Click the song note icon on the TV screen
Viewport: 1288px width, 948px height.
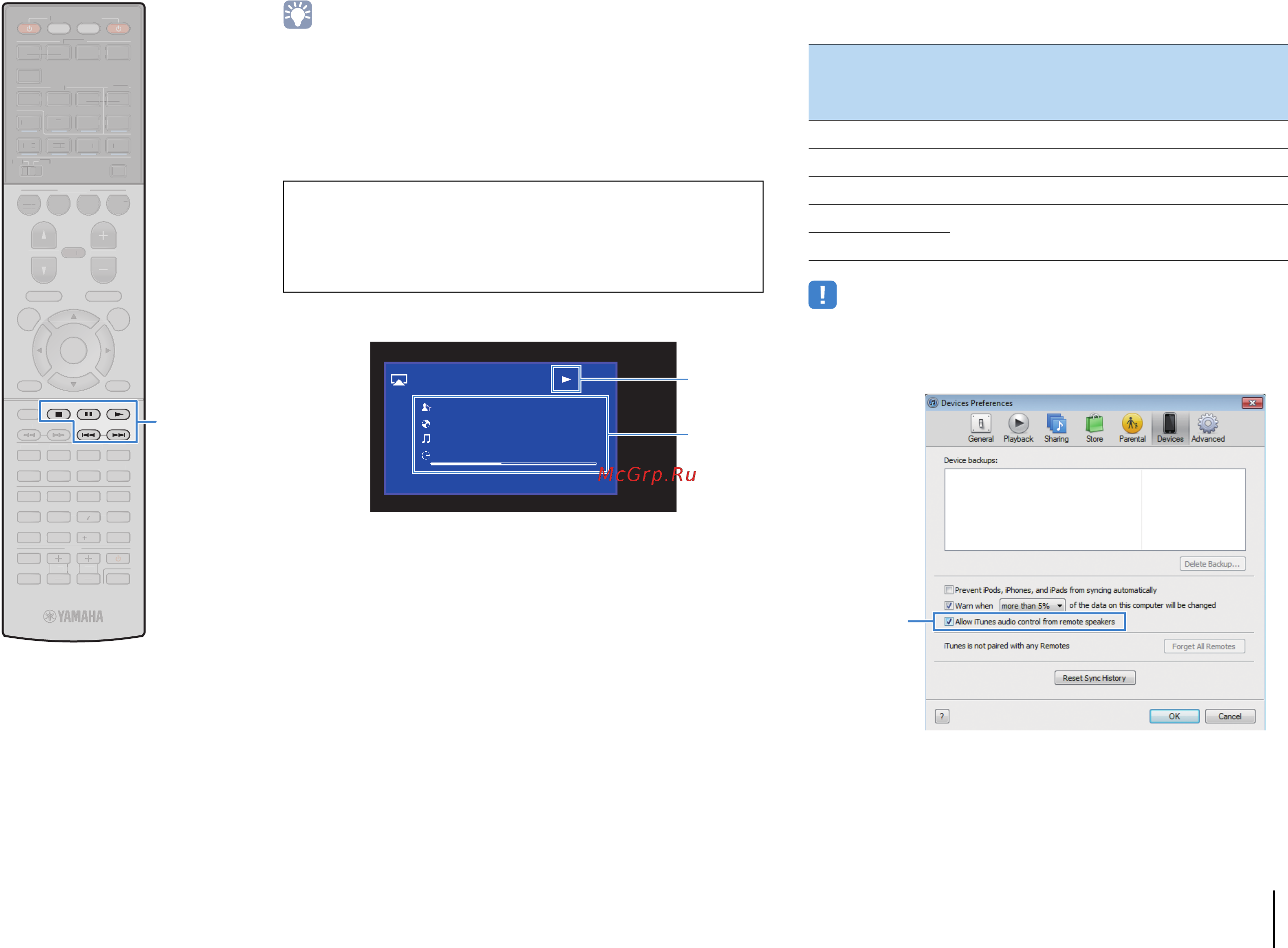(x=426, y=439)
